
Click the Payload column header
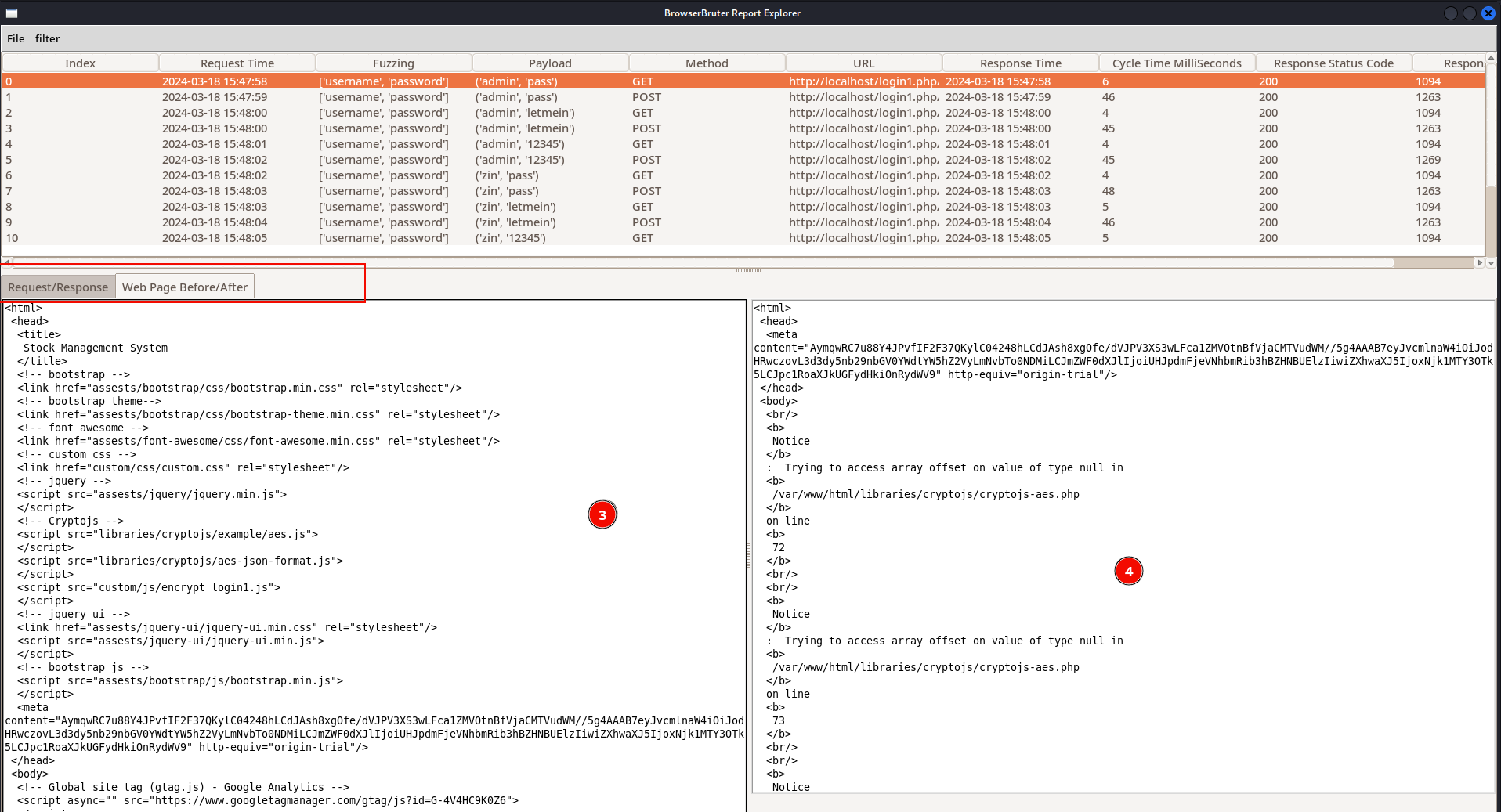550,63
